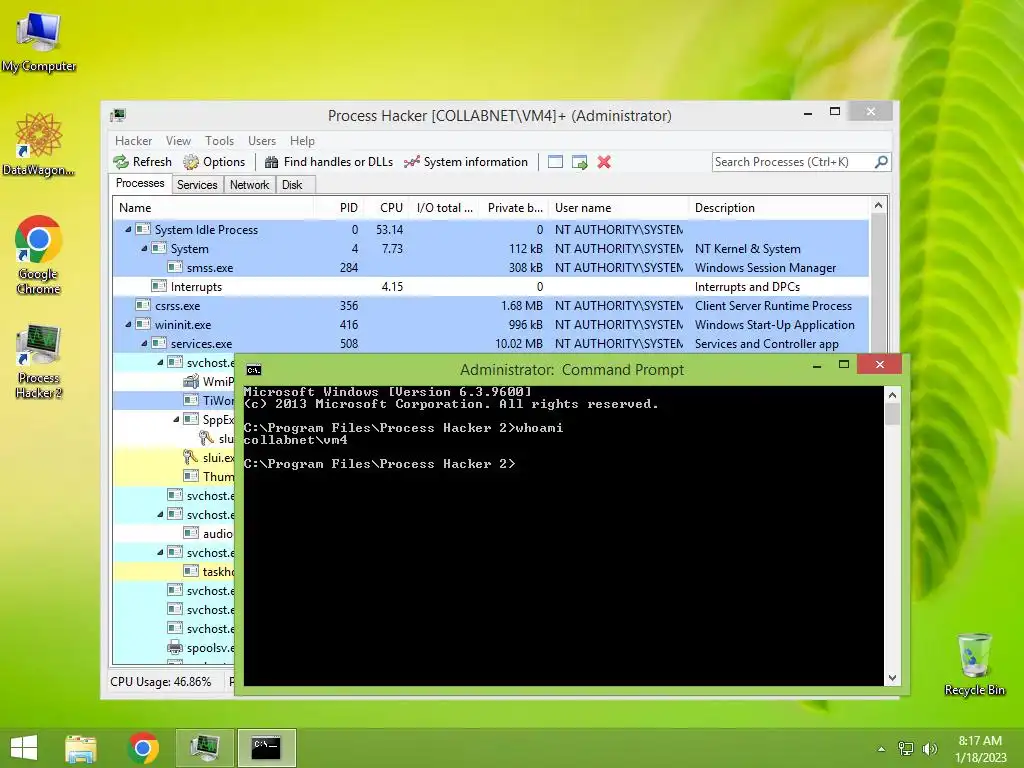This screenshot has height=768, width=1024.
Task: Click Process Hacker list scroll up arrow
Action: coord(878,206)
